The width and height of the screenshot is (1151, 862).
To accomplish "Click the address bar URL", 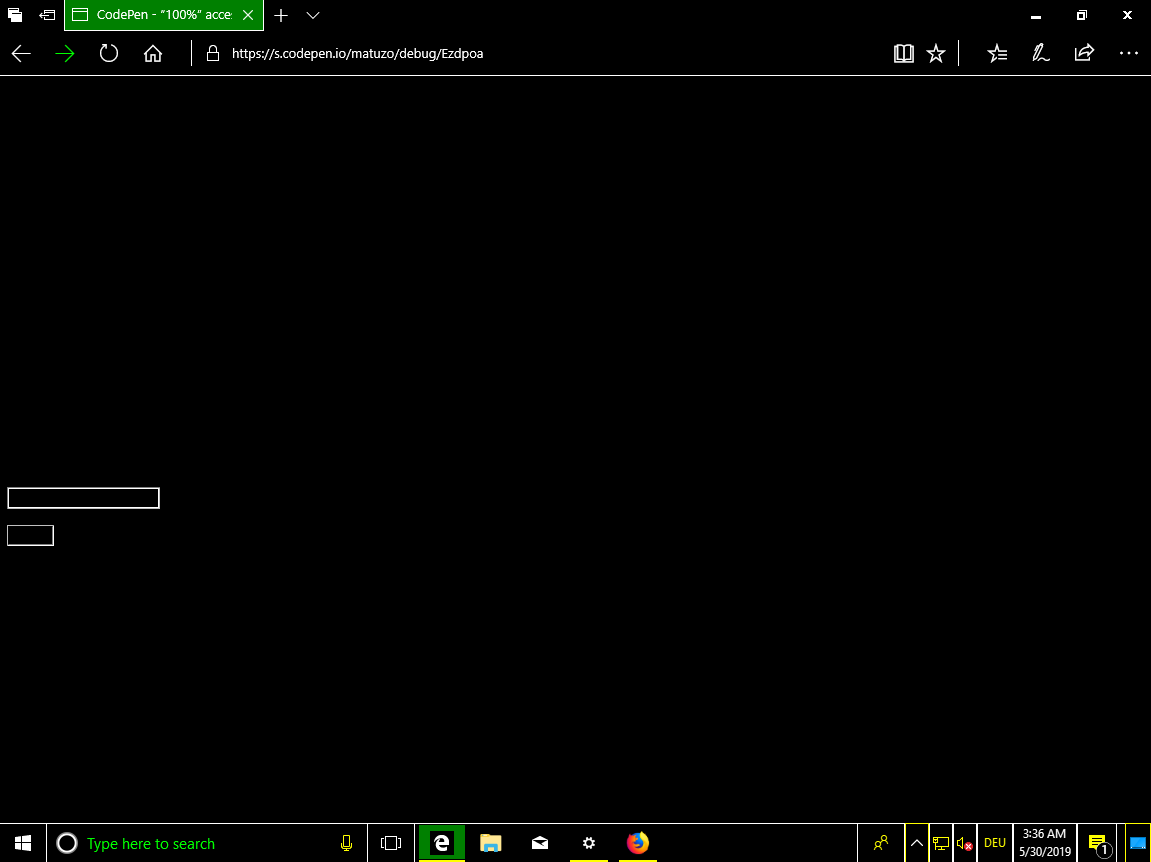I will click(357, 54).
